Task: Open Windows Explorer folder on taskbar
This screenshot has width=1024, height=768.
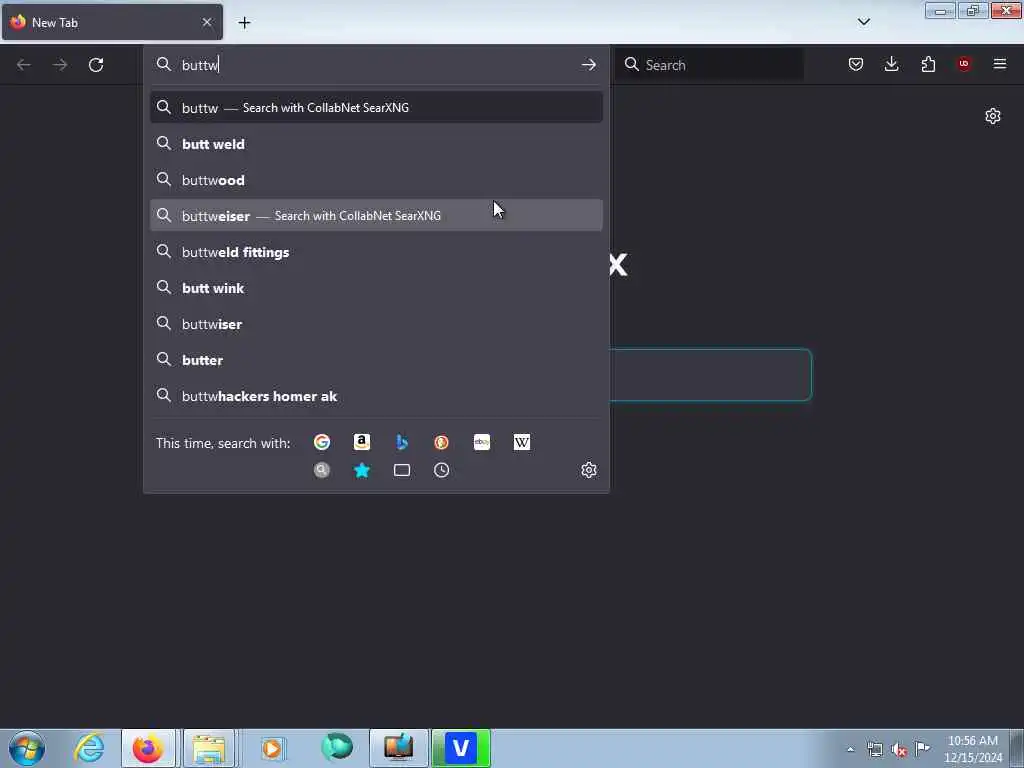Action: [x=209, y=748]
